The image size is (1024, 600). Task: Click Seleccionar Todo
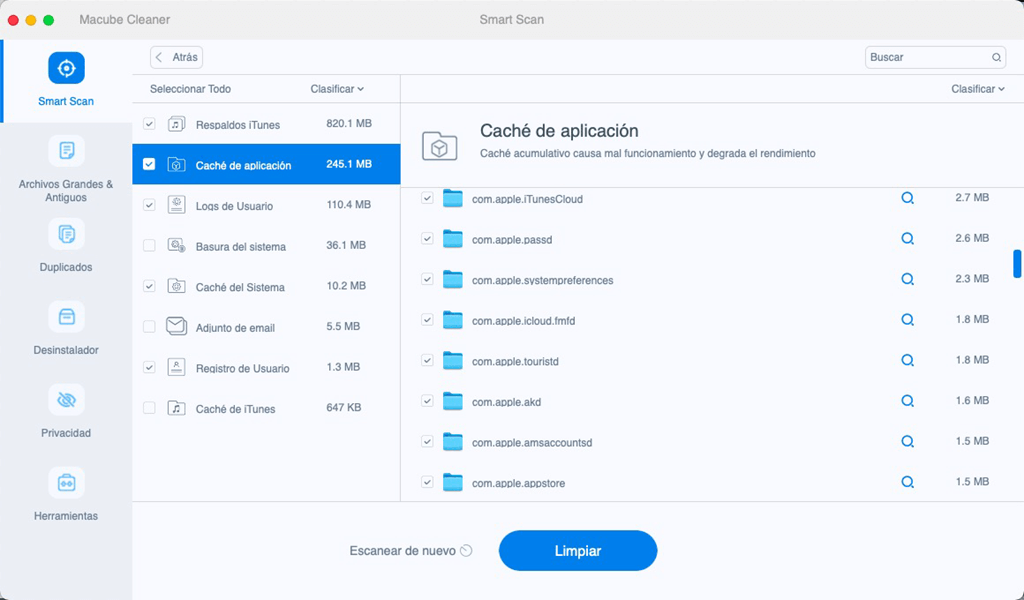(190, 89)
